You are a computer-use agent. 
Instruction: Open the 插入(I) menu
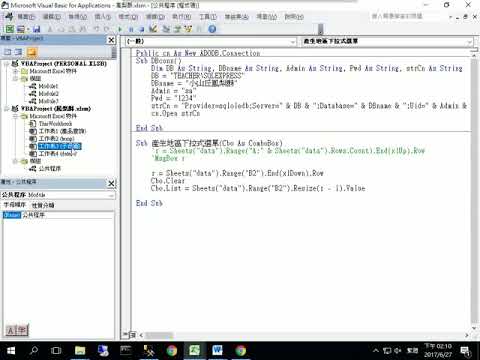(x=103, y=17)
